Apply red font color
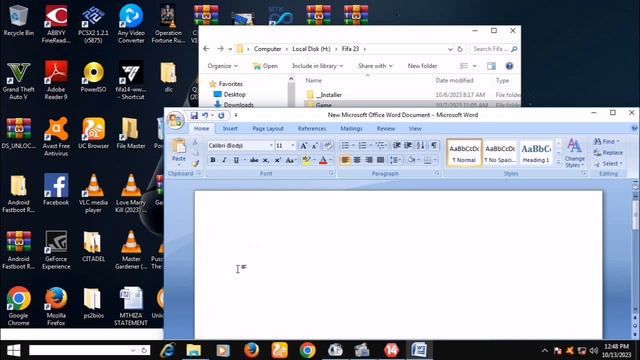The height and width of the screenshot is (360, 640). point(323,160)
